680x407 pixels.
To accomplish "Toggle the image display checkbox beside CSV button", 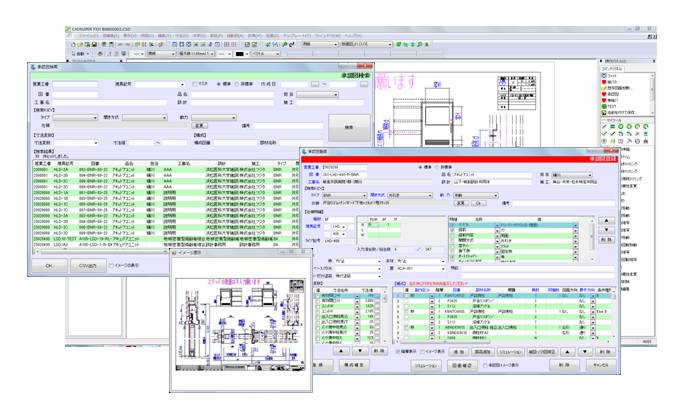I will tap(111, 265).
